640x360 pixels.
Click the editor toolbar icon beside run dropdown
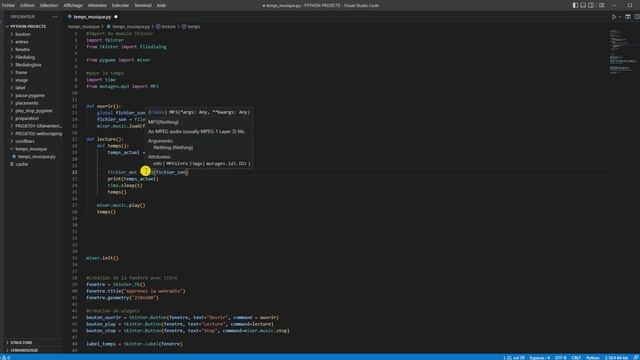click(x=628, y=17)
